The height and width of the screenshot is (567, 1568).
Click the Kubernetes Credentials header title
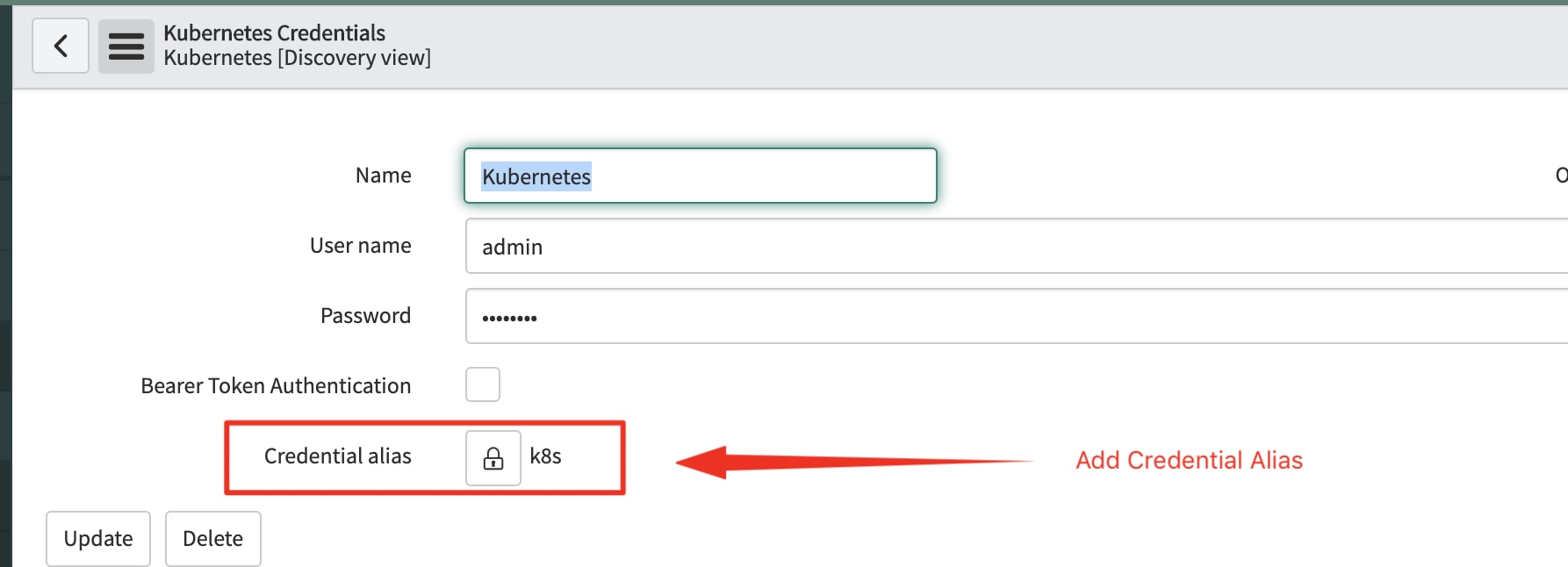[x=274, y=32]
